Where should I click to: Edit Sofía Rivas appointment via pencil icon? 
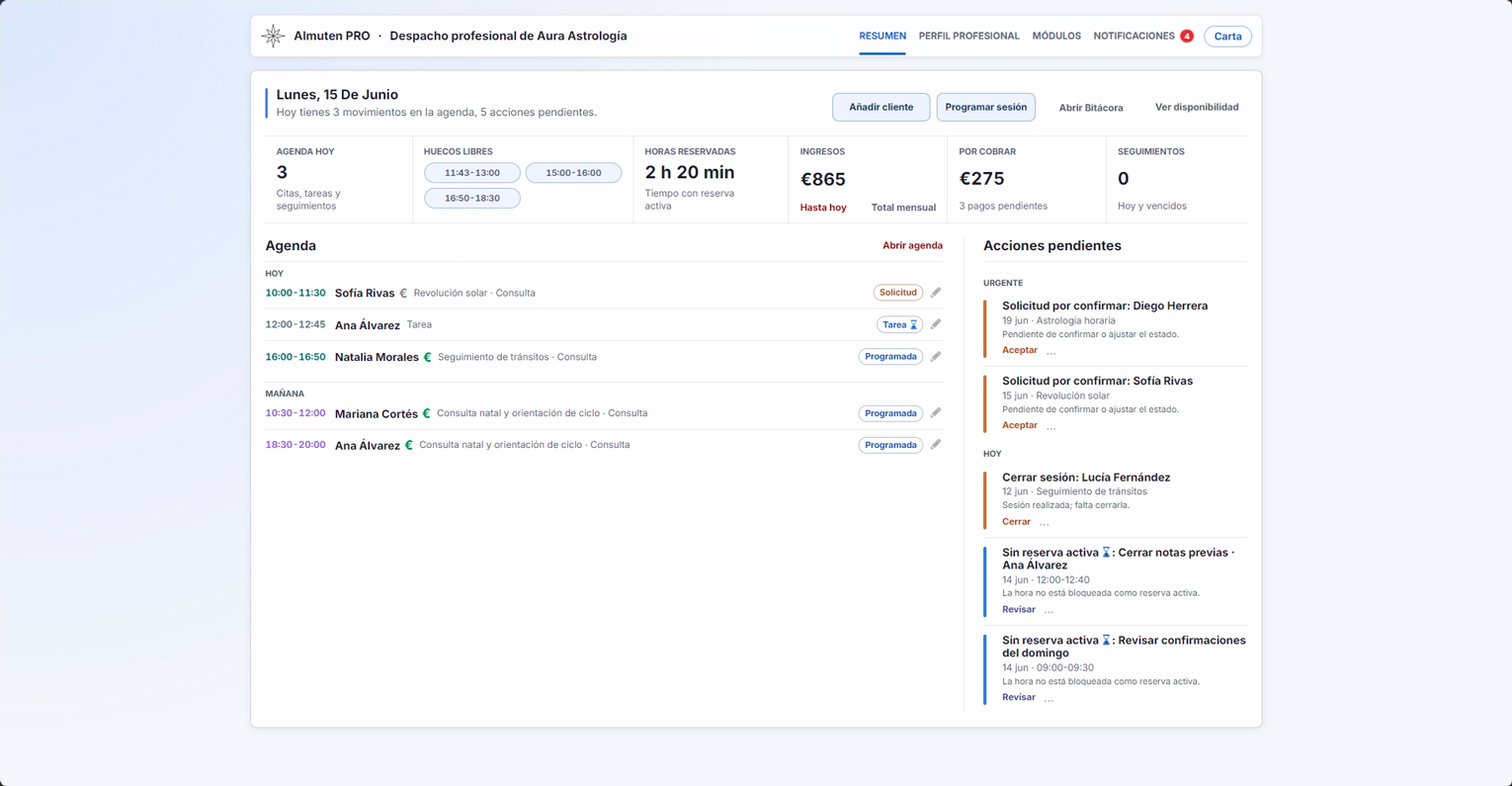click(936, 293)
